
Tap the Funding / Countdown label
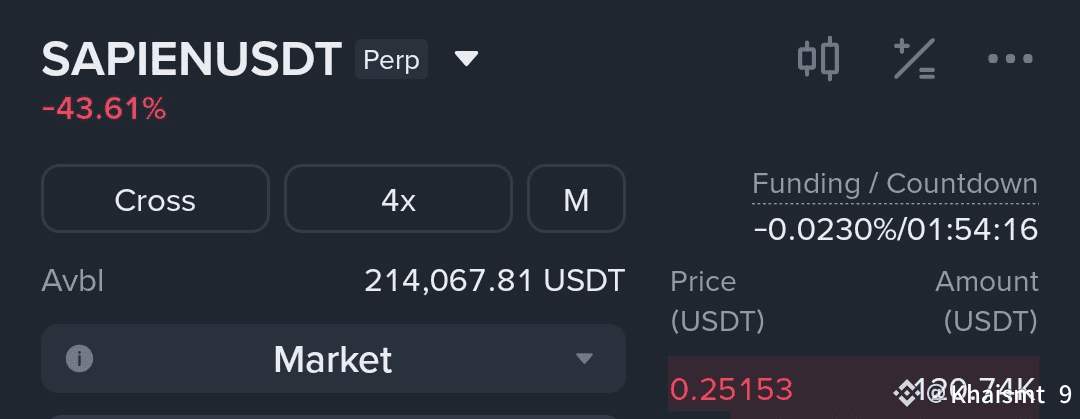[x=895, y=184]
